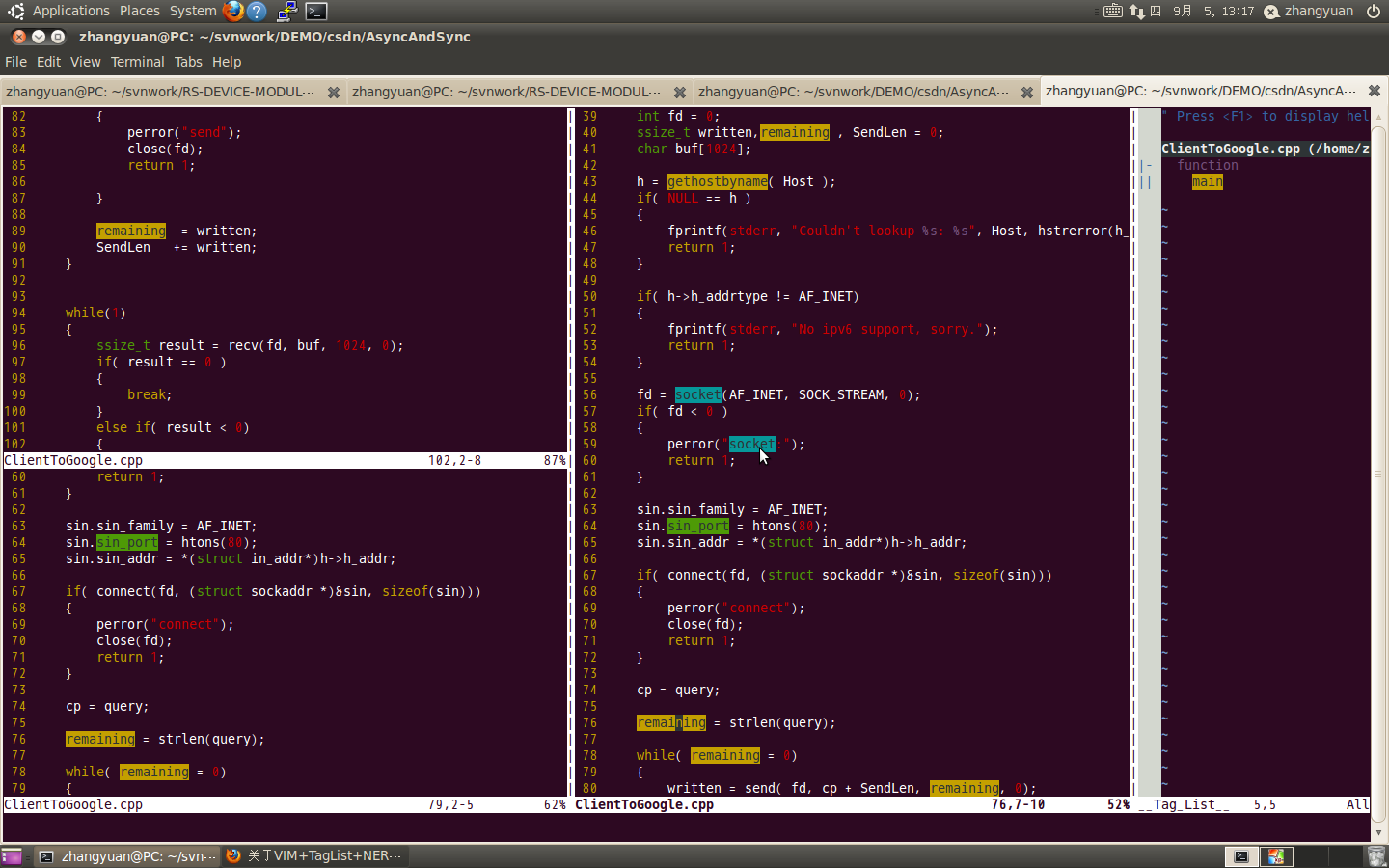Launch Firefox from the top panel
Viewport: 1389px width, 868px height.
(233, 12)
